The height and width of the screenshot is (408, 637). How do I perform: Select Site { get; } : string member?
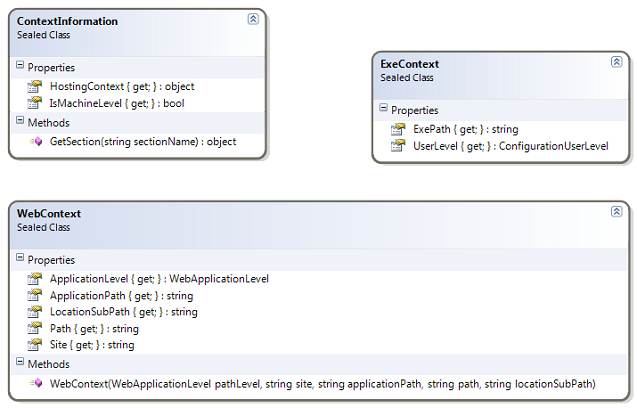pyautogui.click(x=92, y=345)
